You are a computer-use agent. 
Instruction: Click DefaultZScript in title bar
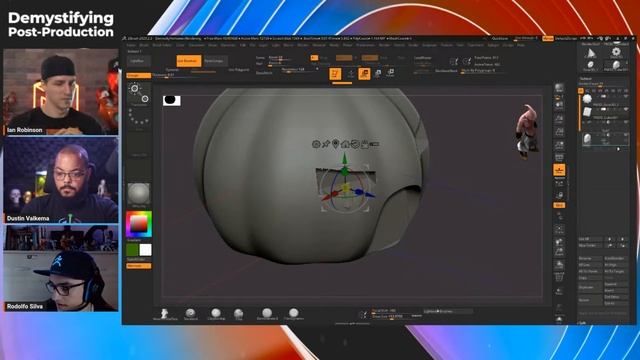pyautogui.click(x=566, y=38)
